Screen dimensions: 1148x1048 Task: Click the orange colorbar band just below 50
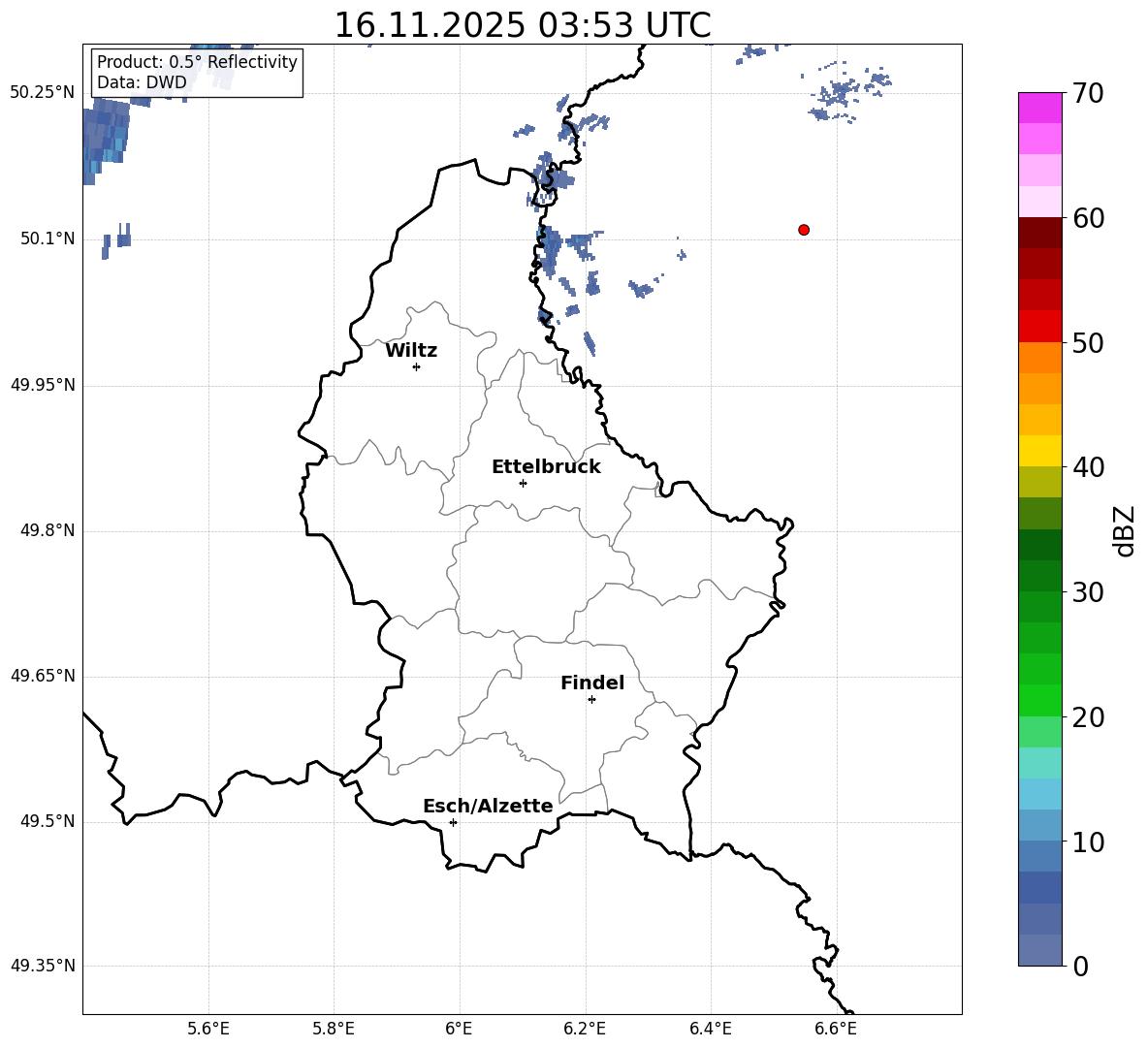point(1040,358)
